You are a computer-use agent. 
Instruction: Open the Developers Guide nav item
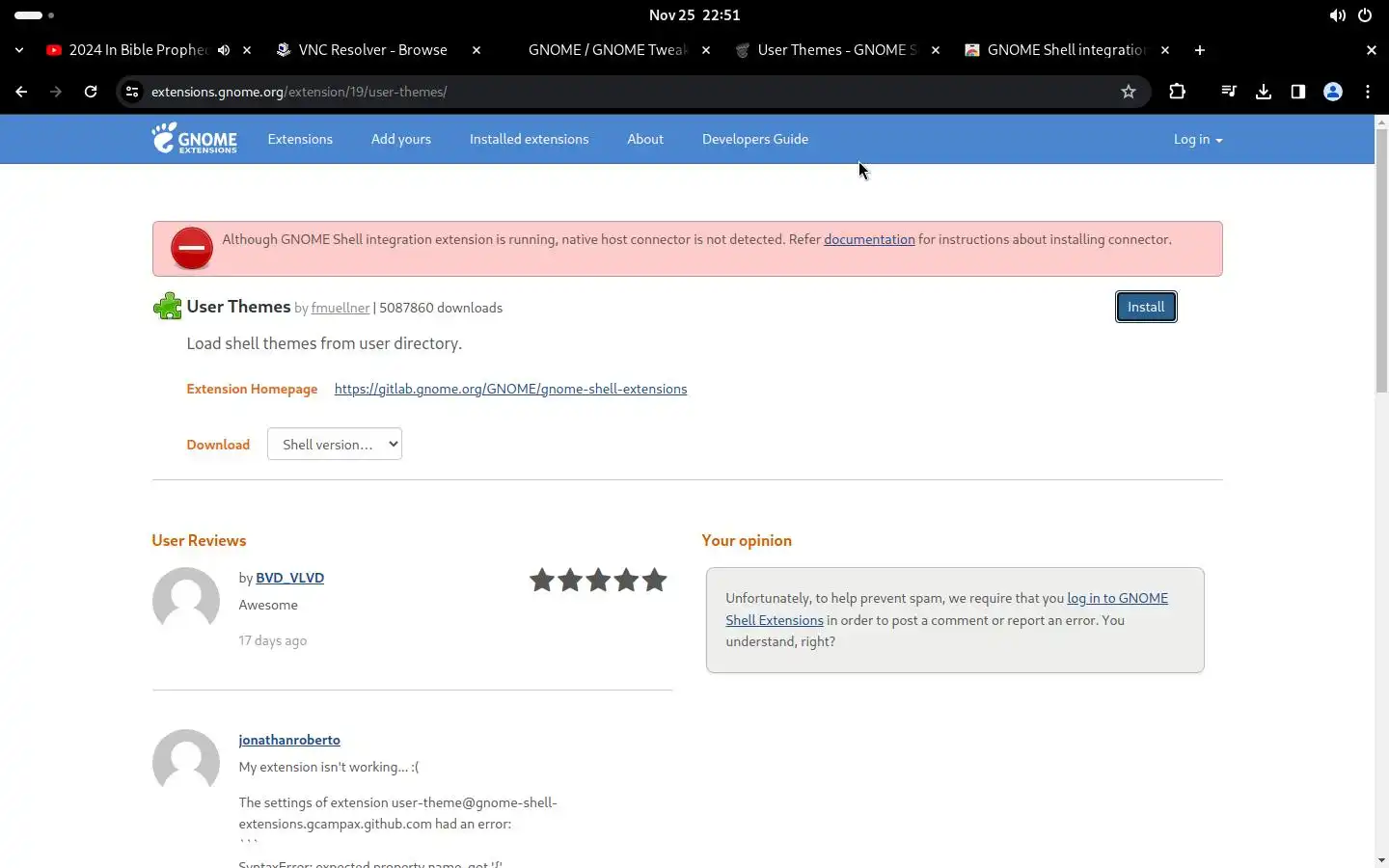click(x=755, y=139)
